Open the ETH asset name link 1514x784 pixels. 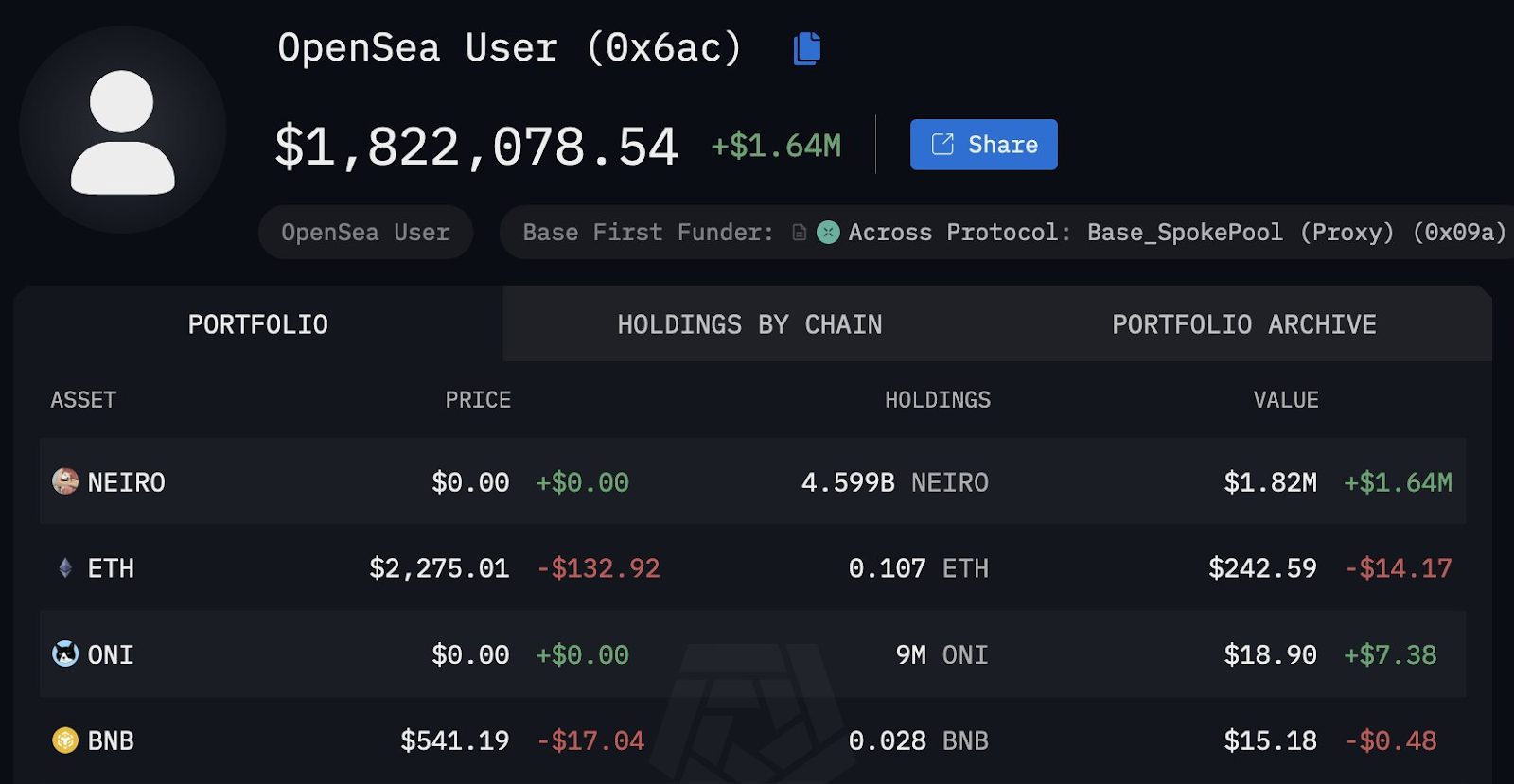point(111,568)
